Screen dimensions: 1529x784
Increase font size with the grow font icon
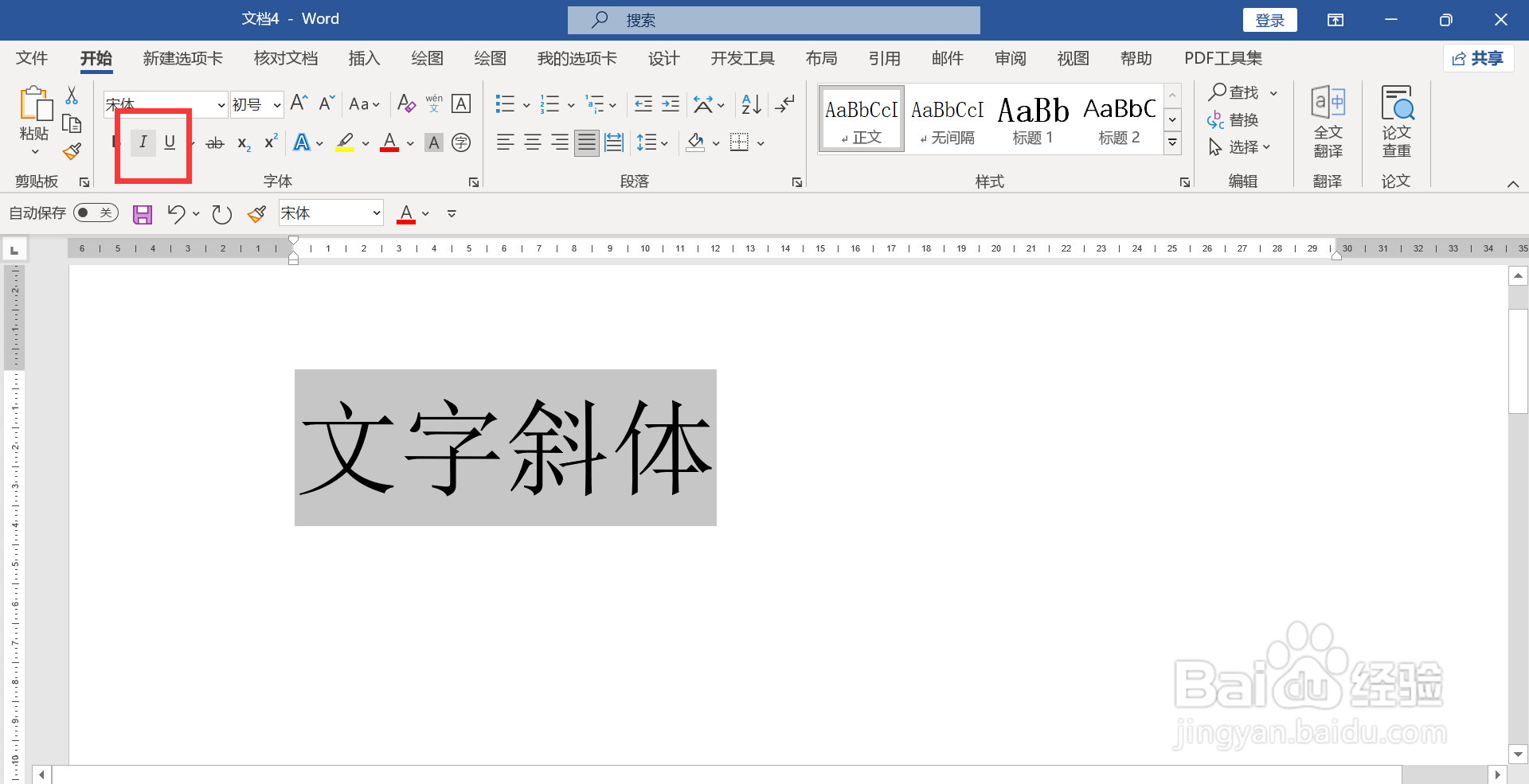(x=299, y=103)
